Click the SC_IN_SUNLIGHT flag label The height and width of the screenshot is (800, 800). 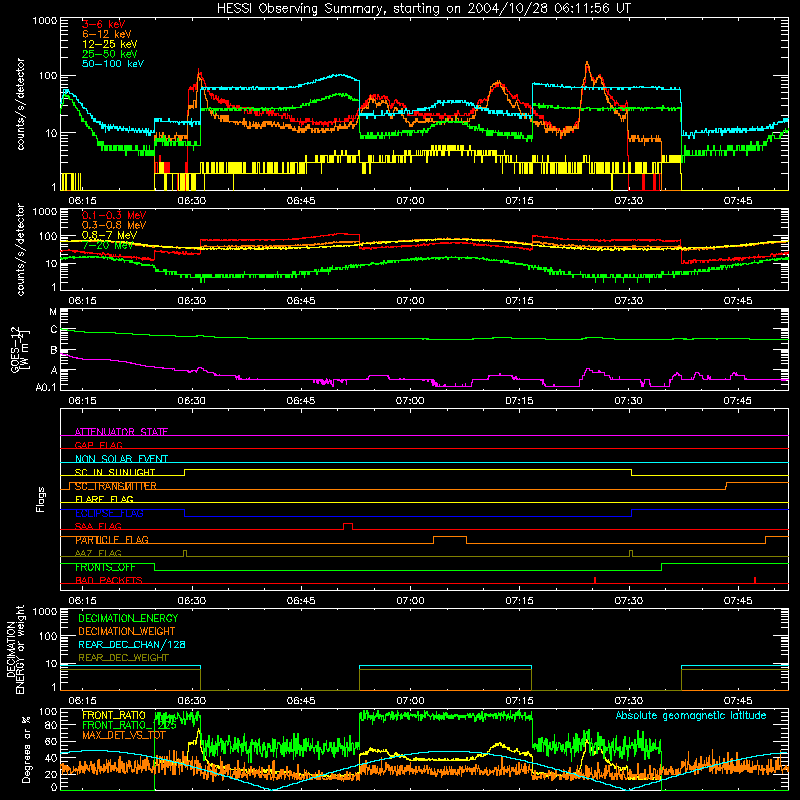tap(115, 472)
